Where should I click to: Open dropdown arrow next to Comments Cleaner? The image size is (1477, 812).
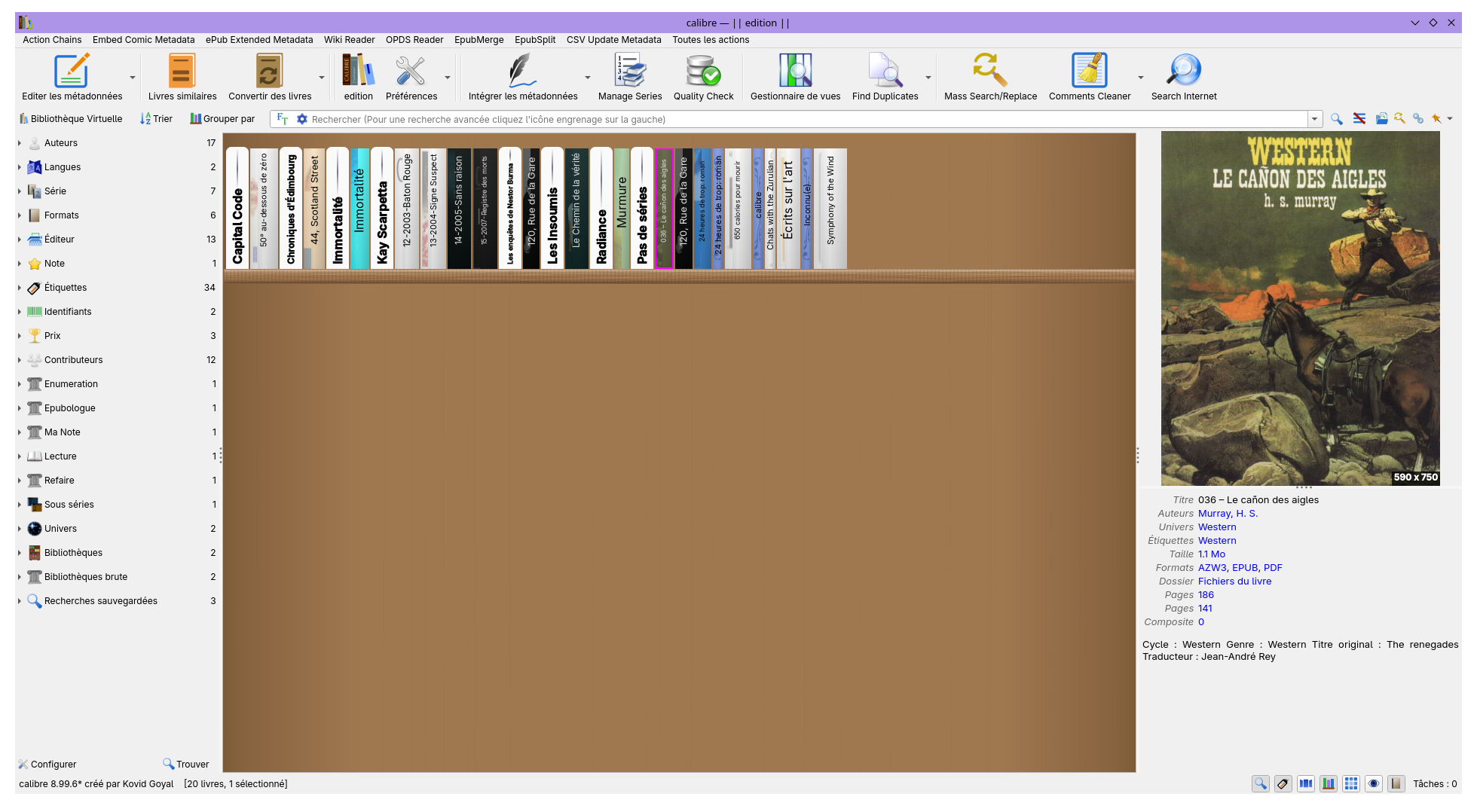point(1140,78)
